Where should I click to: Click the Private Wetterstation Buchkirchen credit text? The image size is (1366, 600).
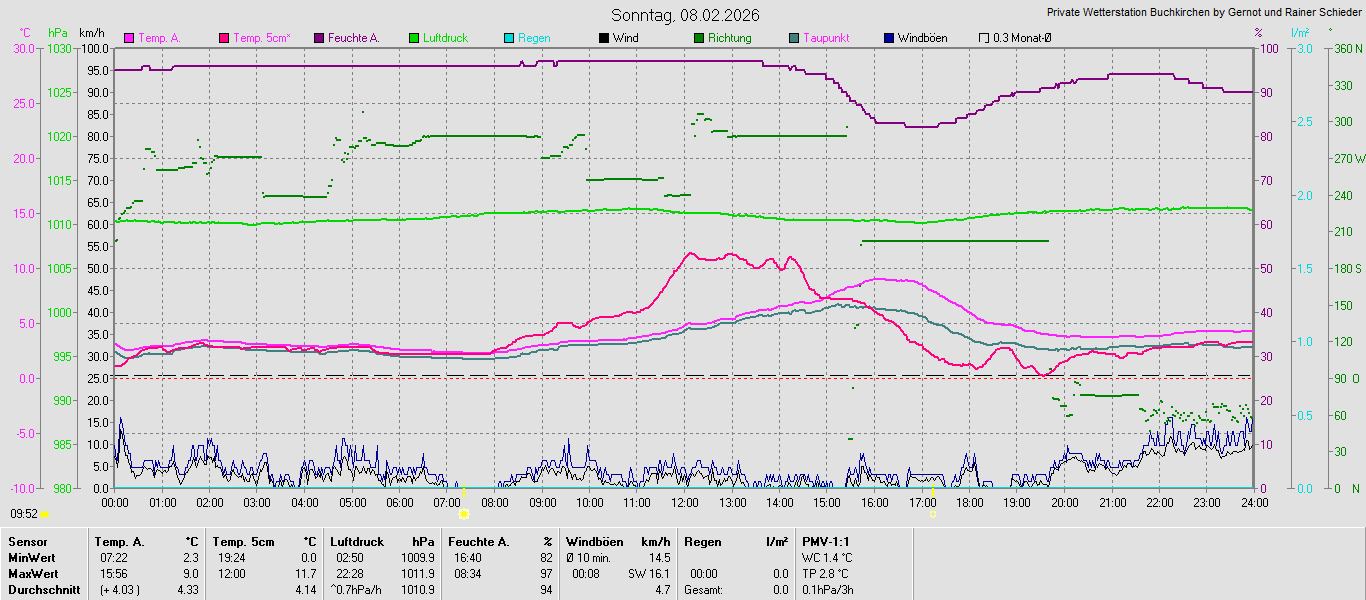[1203, 13]
